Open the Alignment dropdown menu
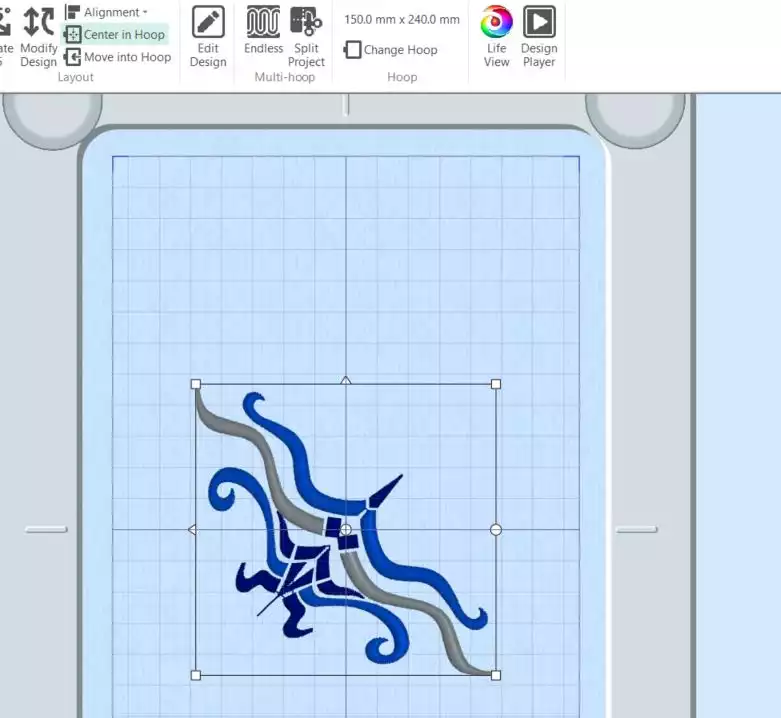The image size is (781, 718). pos(107,12)
